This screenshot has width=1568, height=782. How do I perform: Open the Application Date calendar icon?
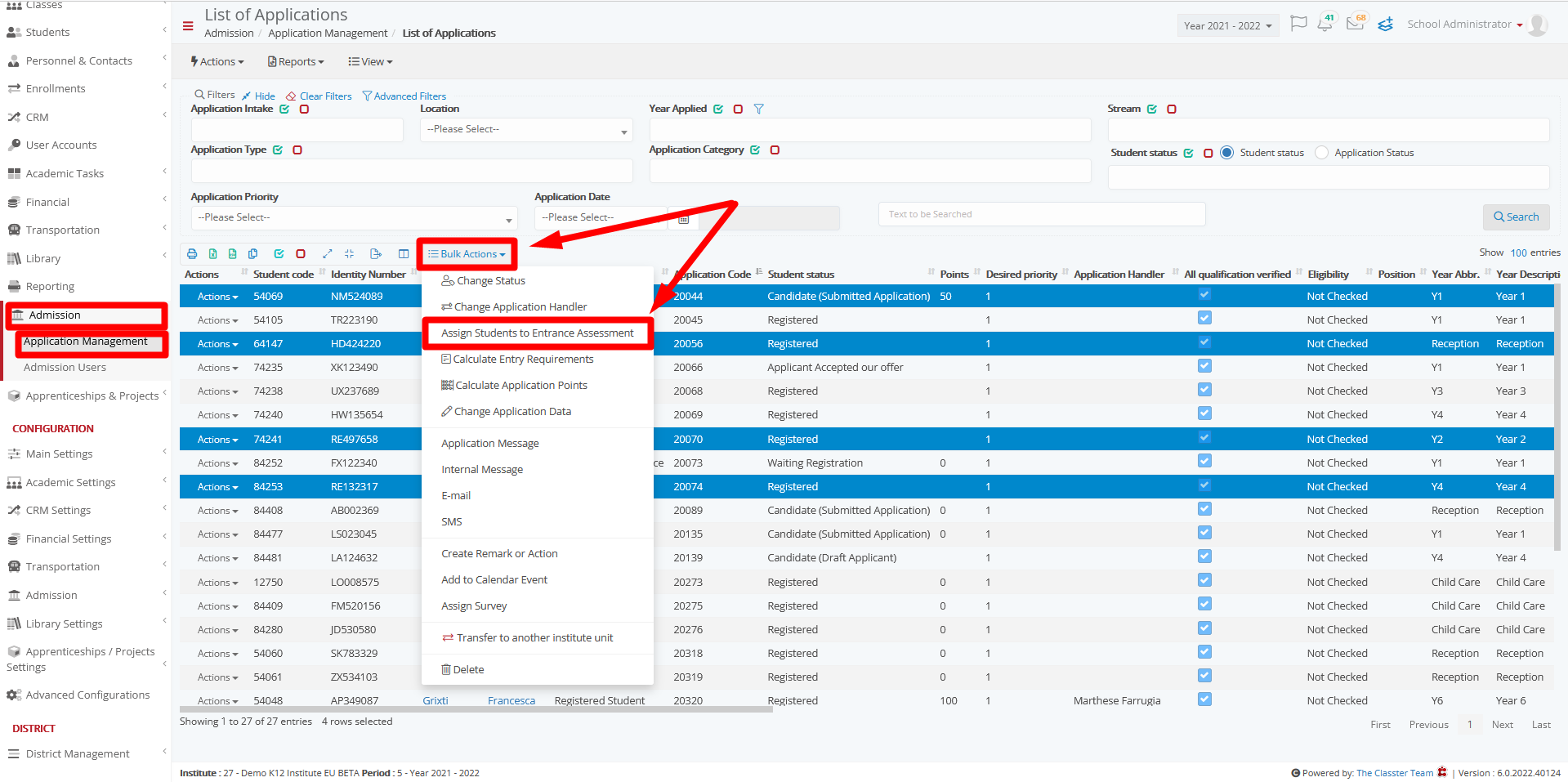684,218
